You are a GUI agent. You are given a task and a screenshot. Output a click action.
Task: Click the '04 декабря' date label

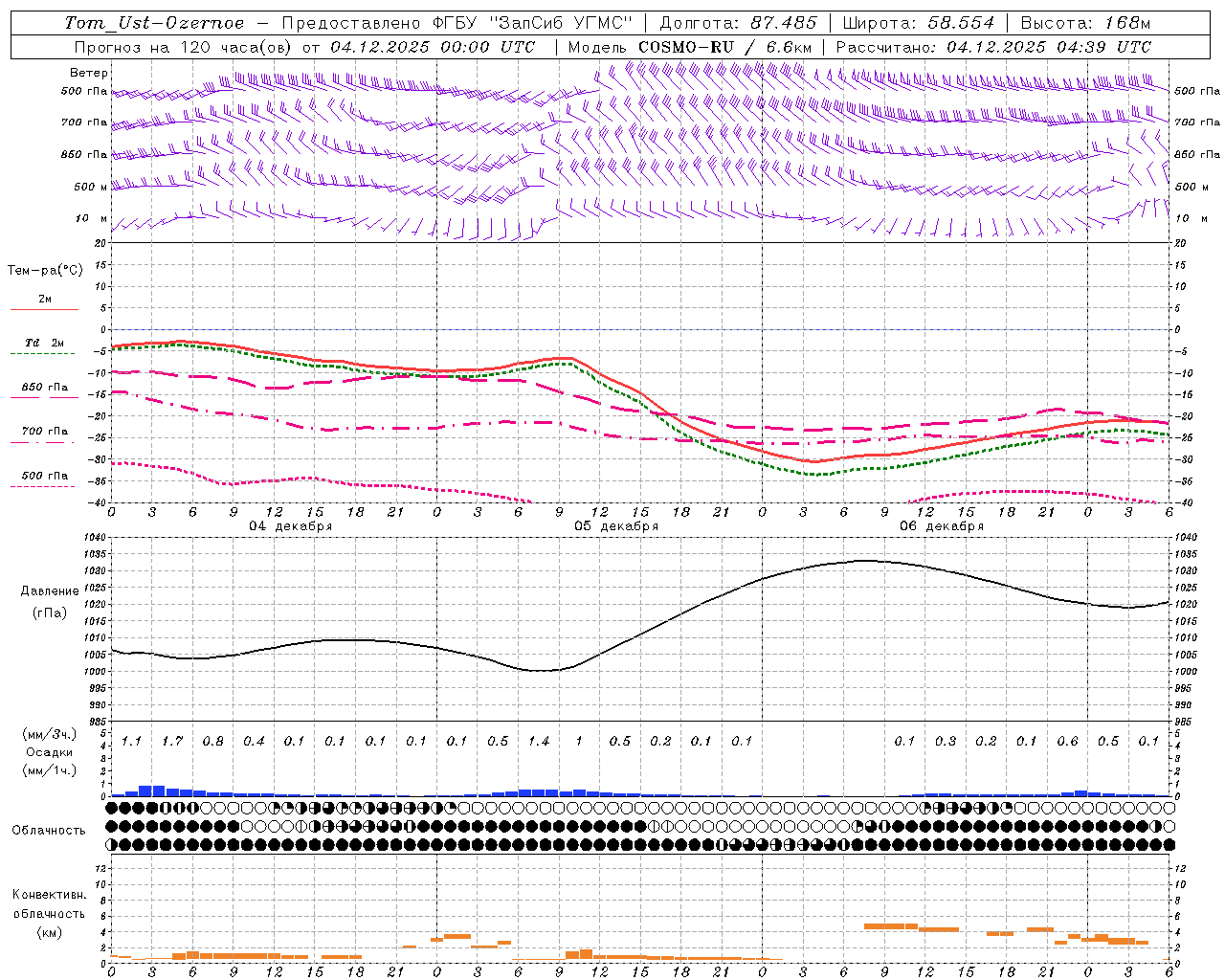[291, 526]
